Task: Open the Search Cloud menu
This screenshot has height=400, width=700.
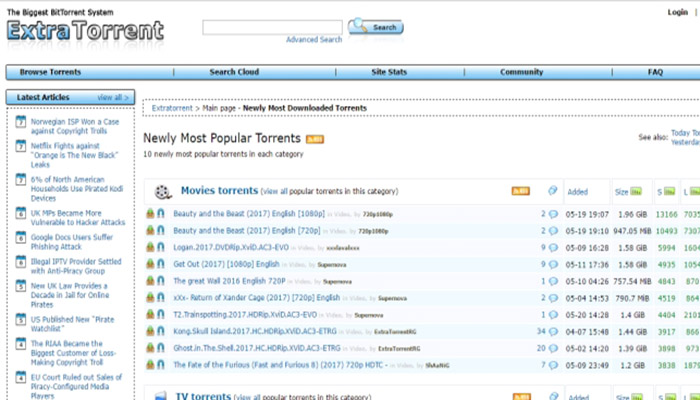Action: [x=234, y=72]
